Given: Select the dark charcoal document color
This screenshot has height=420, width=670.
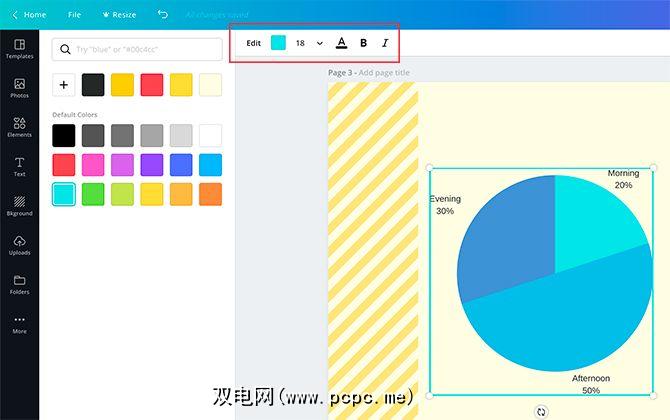Looking at the screenshot, I should 93,85.
